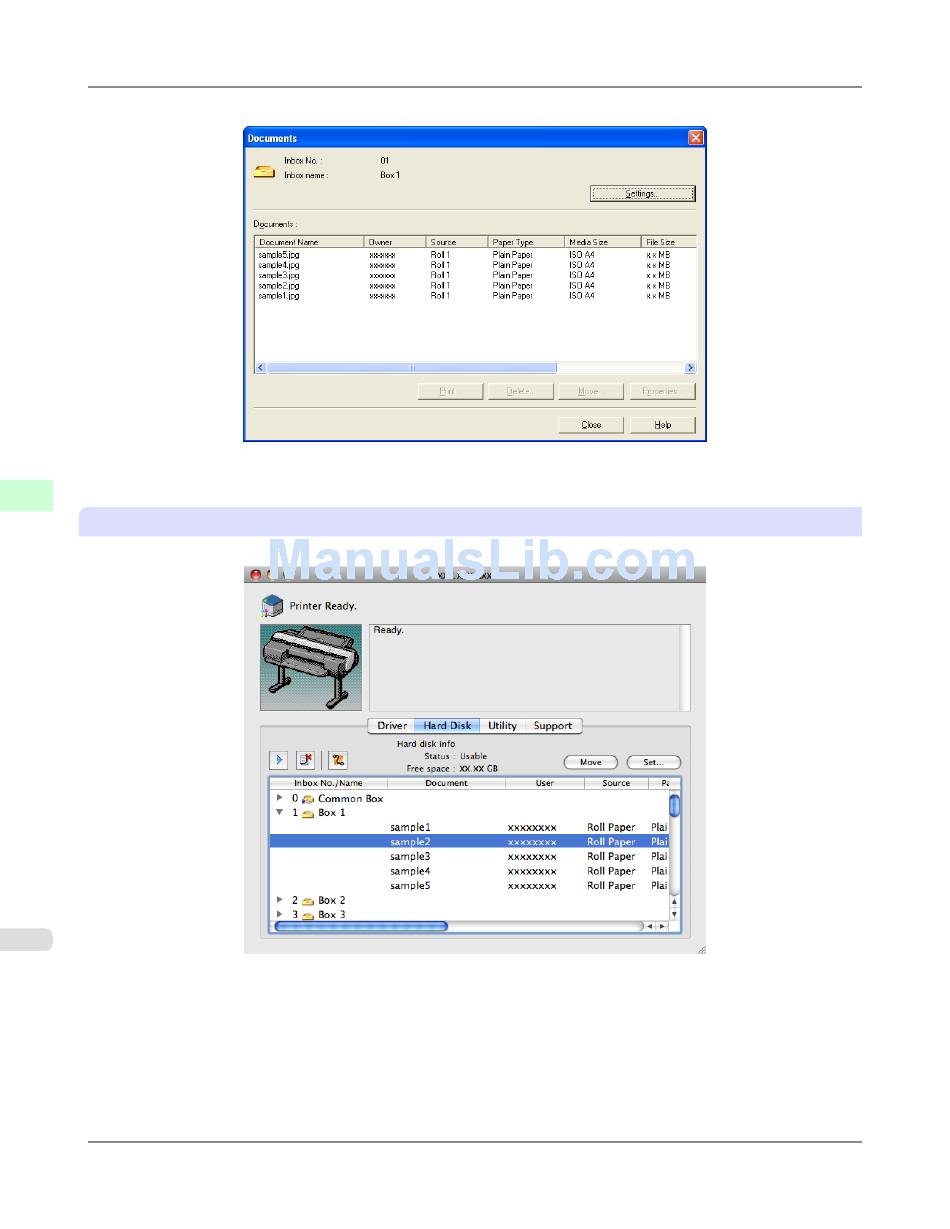
Task: Collapse the Box 1 tree row
Action: pos(280,813)
